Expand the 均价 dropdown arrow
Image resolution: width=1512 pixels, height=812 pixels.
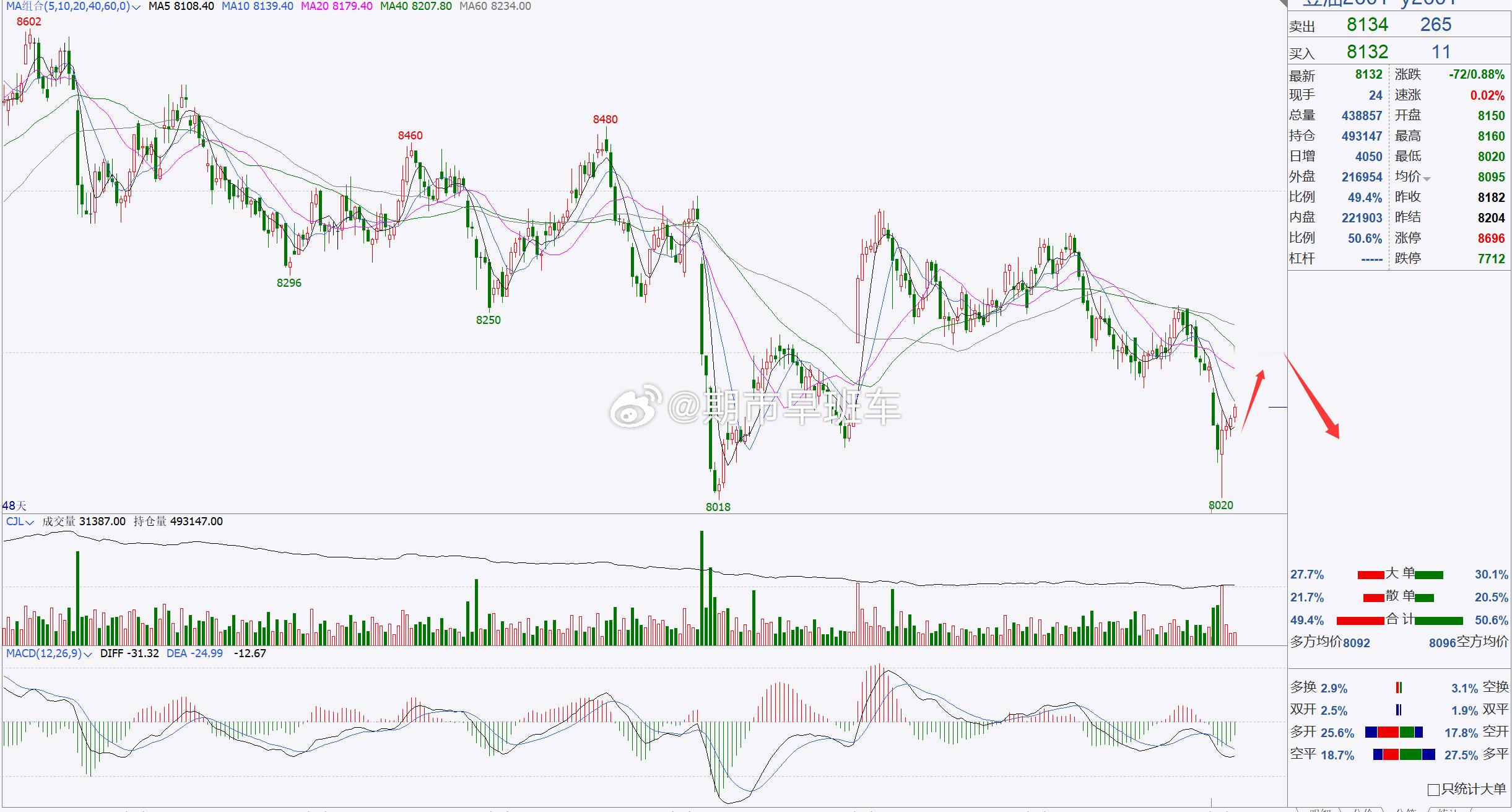point(1427,179)
